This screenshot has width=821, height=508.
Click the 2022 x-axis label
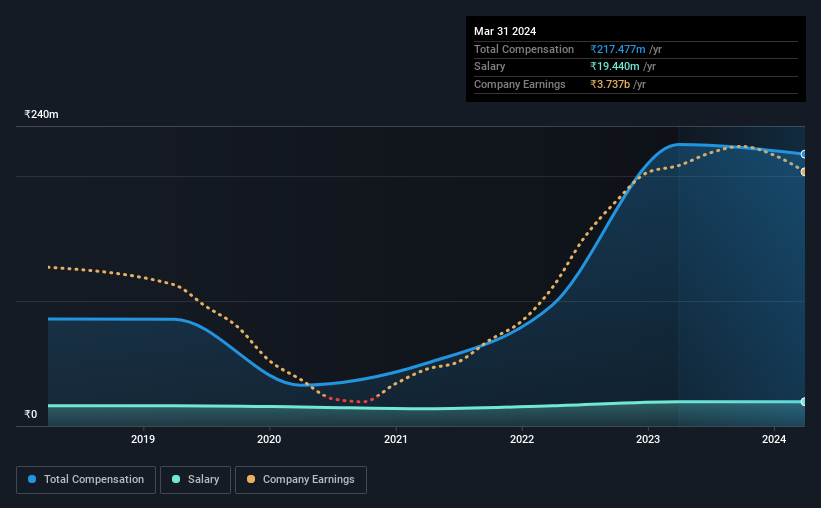click(522, 439)
